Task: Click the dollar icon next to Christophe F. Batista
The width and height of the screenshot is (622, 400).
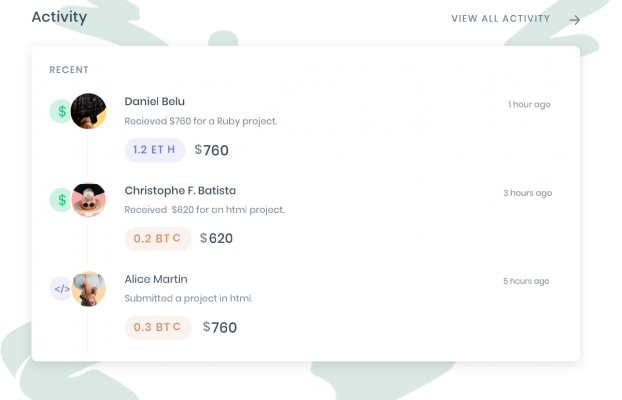Action: coord(61,200)
